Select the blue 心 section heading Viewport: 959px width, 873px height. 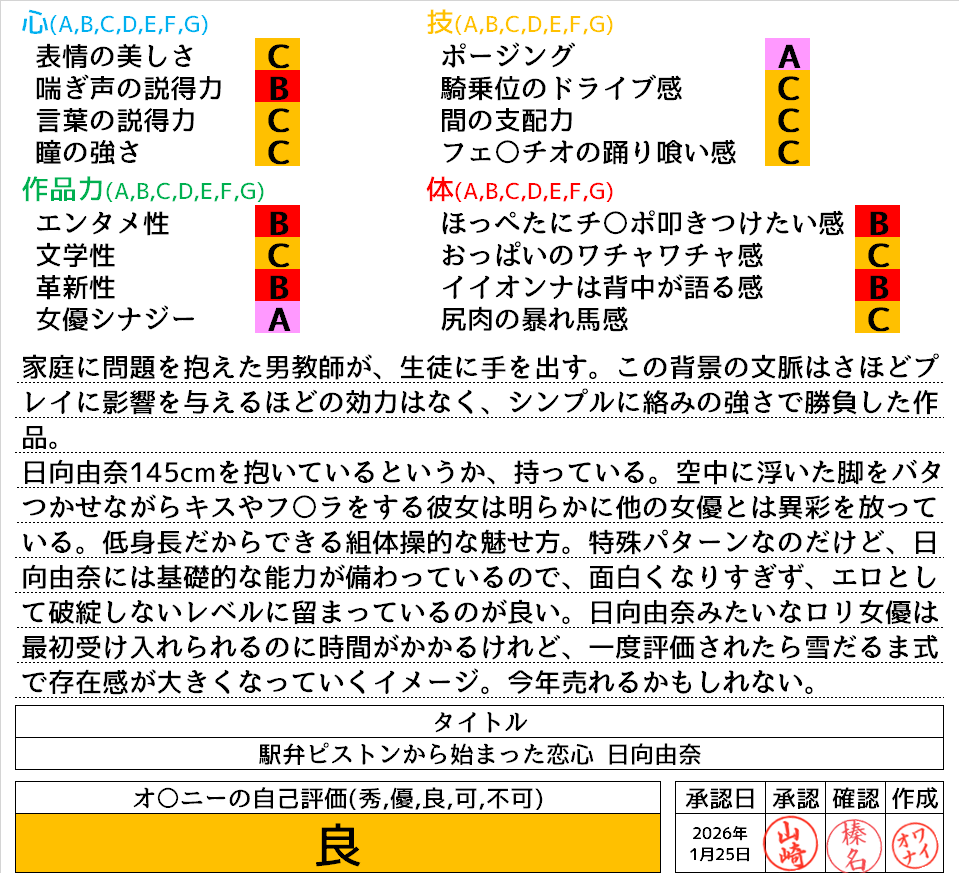pyautogui.click(x=34, y=23)
